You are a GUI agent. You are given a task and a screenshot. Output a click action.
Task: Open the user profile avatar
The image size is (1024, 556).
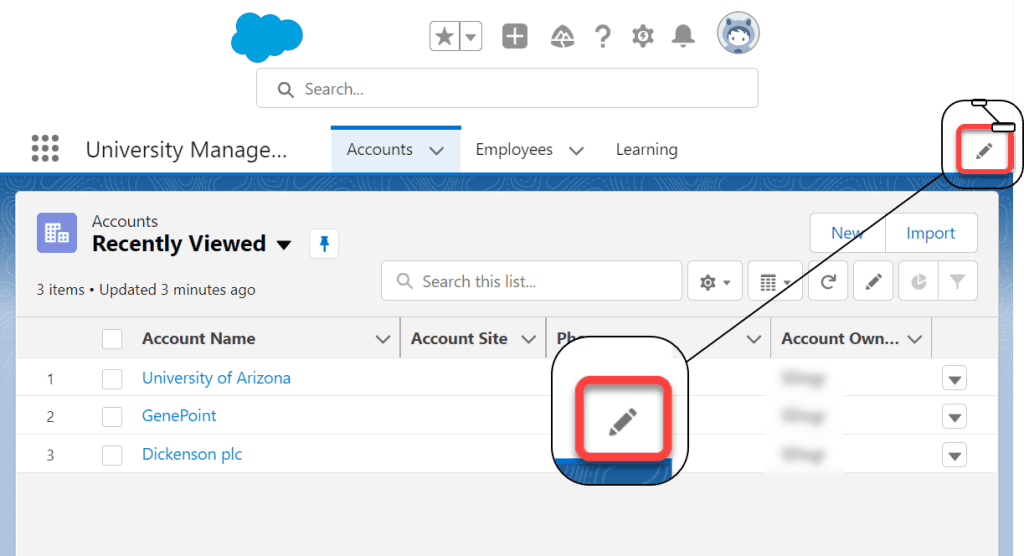point(738,33)
